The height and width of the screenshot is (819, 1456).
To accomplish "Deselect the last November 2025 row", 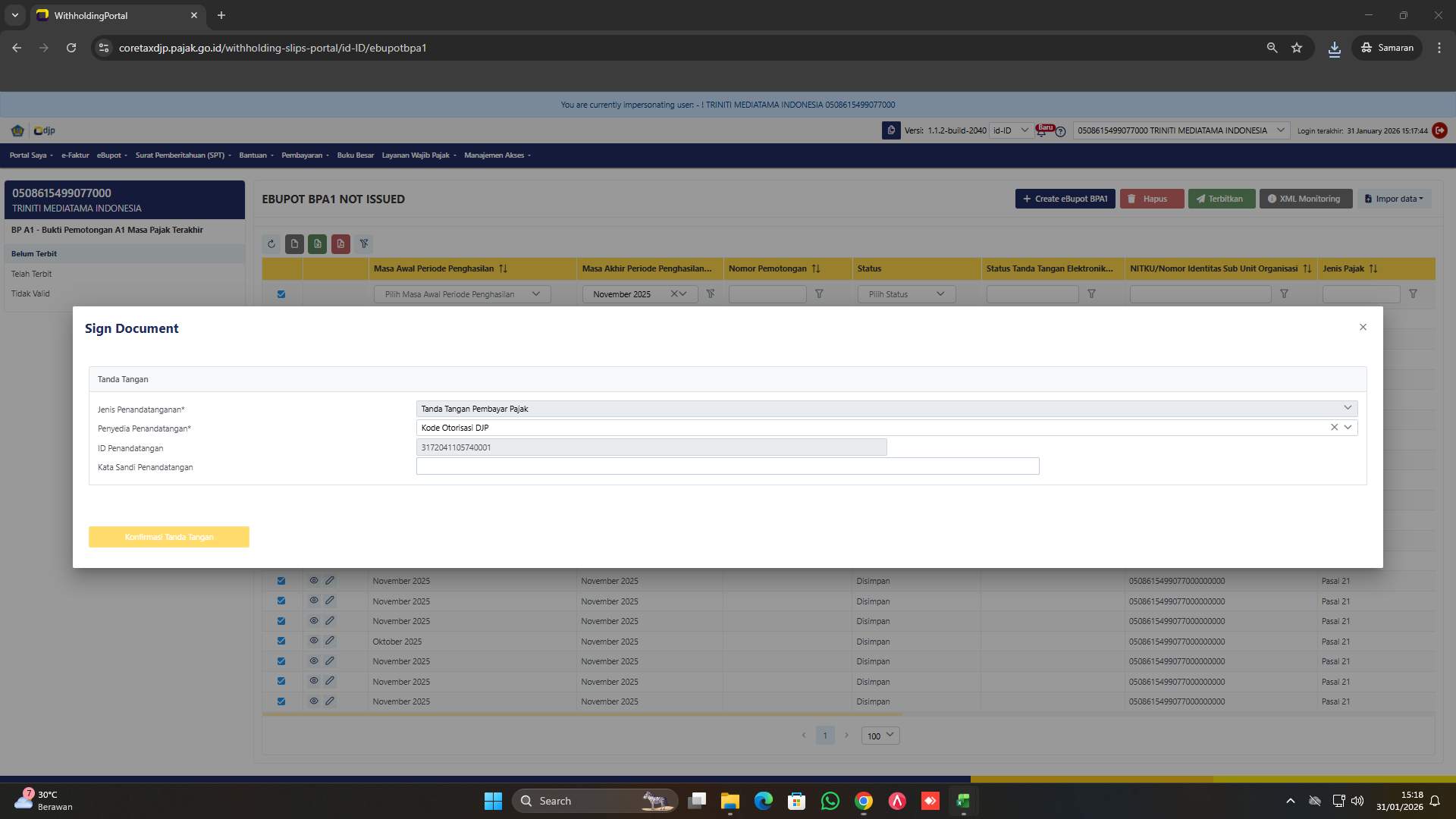I will [x=281, y=701].
